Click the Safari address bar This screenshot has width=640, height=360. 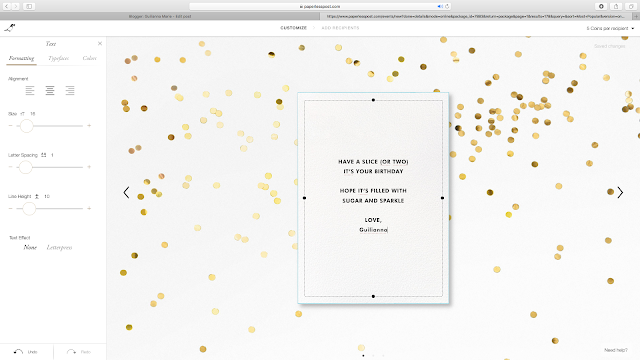coord(320,6)
